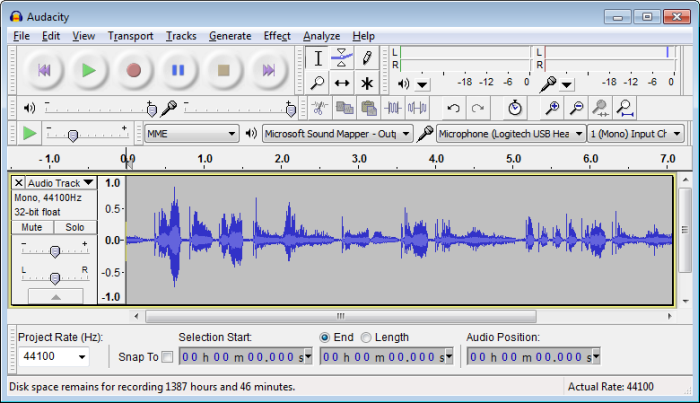Click the Audio Position time field
This screenshot has width=700, height=403.
[533, 357]
